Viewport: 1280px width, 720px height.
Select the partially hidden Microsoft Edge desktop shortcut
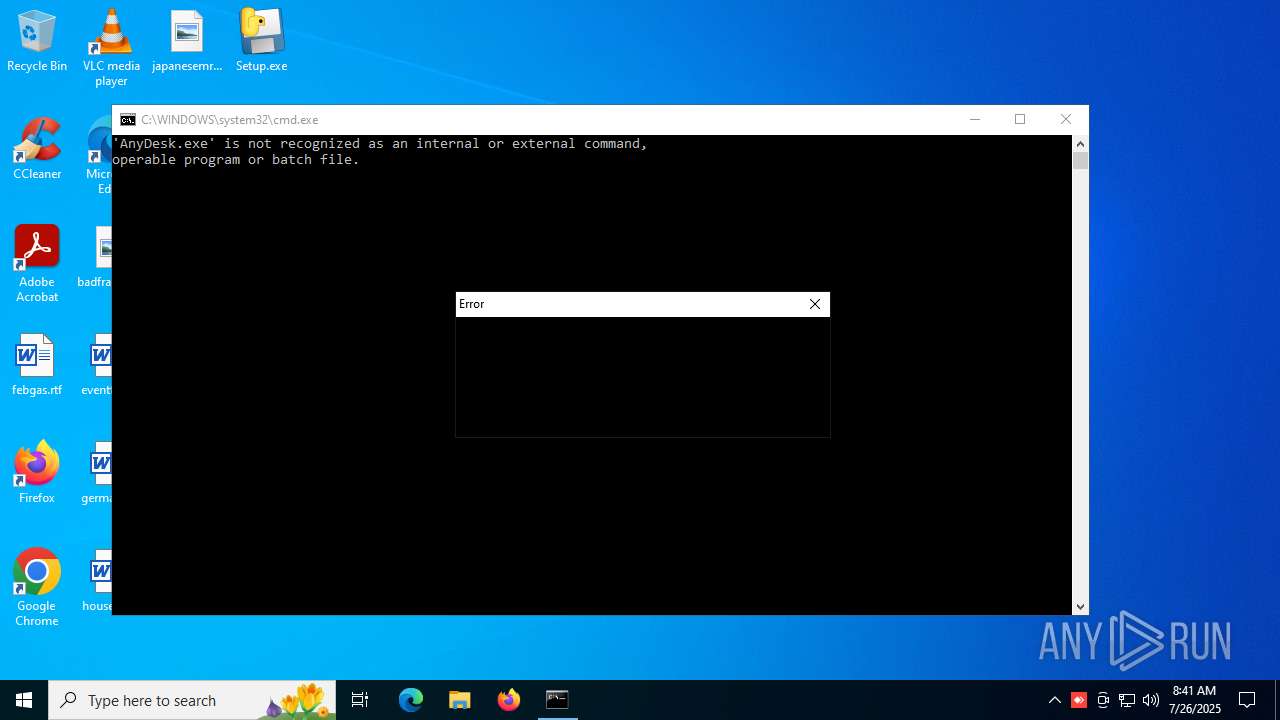tap(99, 156)
